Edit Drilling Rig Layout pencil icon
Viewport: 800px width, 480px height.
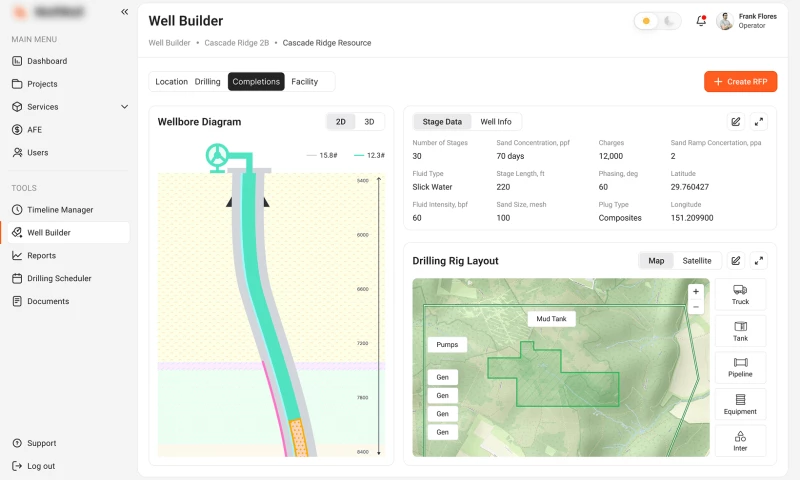tap(736, 261)
